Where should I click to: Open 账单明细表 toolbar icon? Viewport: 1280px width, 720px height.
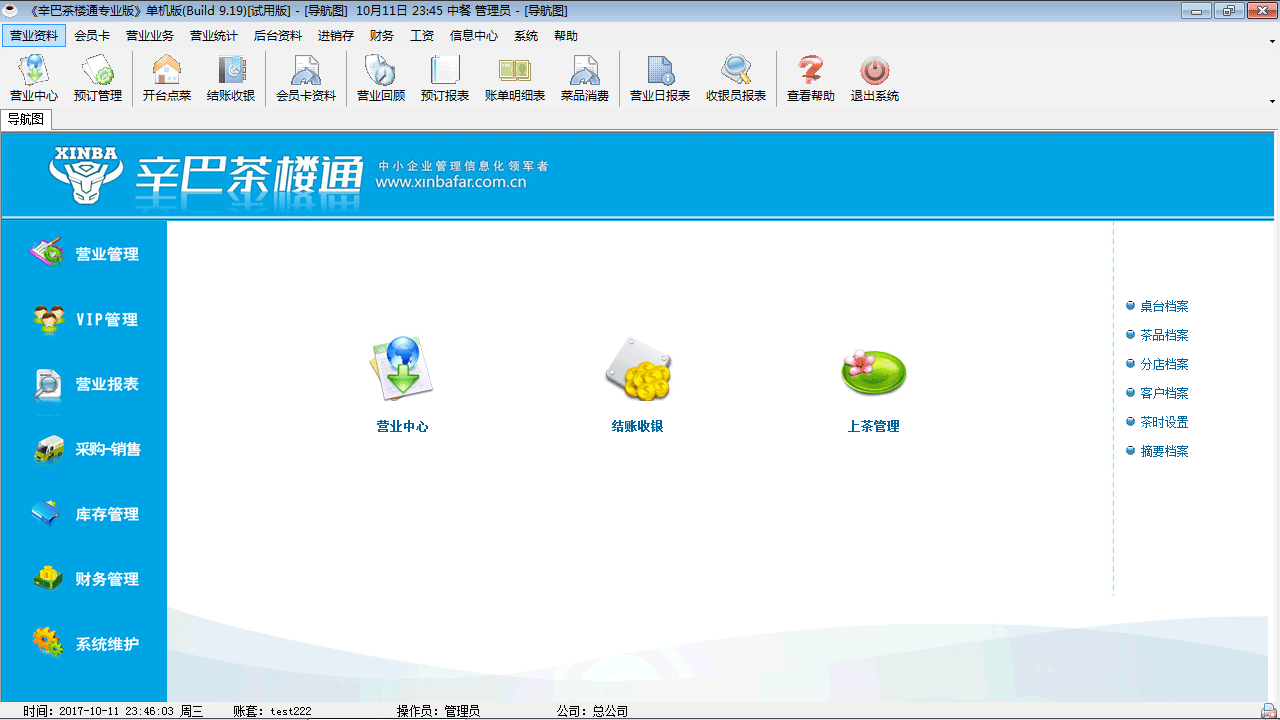click(515, 79)
